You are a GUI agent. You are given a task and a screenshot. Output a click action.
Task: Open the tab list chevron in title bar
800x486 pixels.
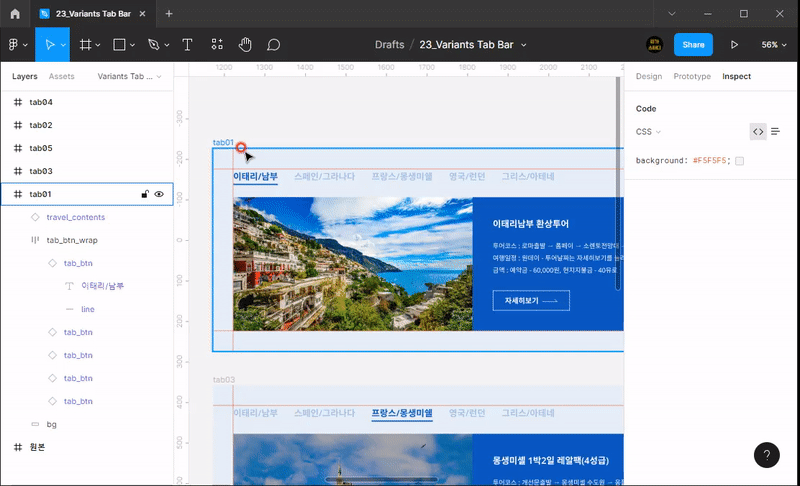pos(672,14)
